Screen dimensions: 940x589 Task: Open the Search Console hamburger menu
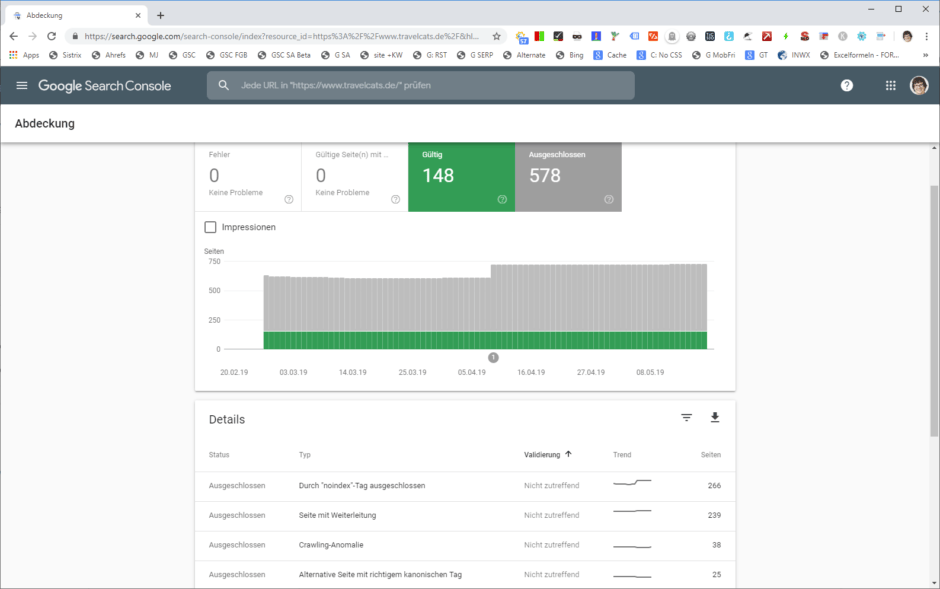tap(22, 86)
